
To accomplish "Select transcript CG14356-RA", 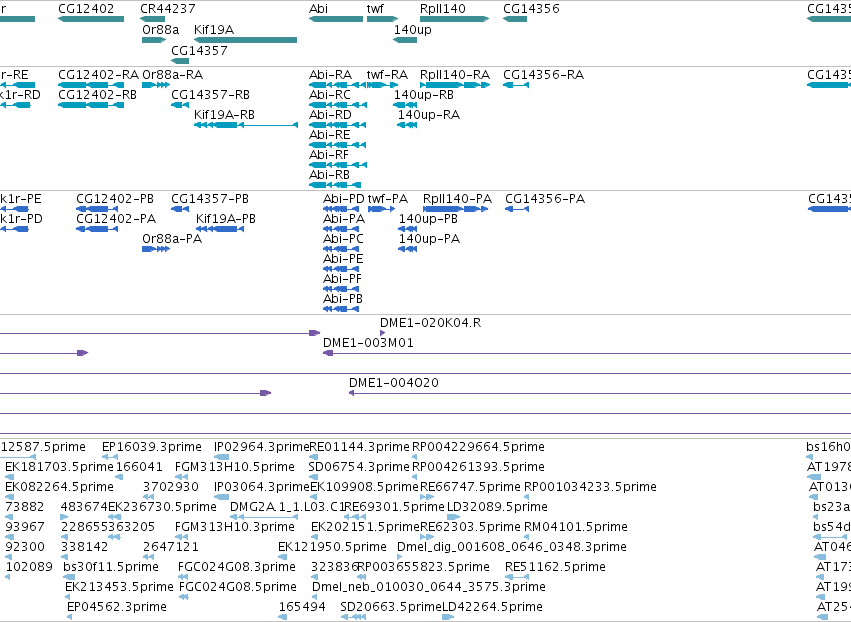I will pos(516,85).
